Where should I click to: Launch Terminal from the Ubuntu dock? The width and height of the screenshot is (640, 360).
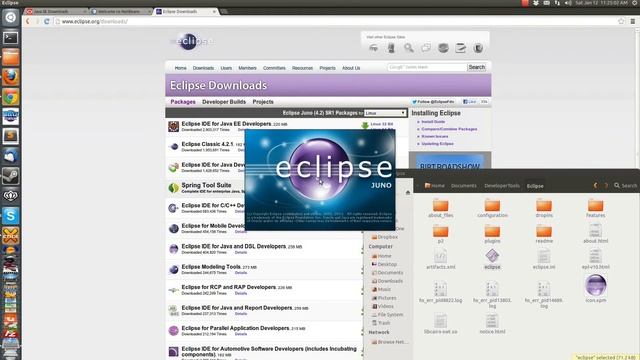click(x=11, y=38)
